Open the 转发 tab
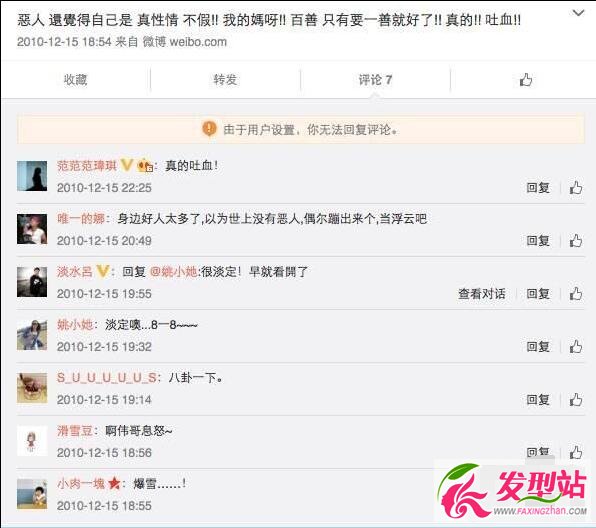 (225, 80)
